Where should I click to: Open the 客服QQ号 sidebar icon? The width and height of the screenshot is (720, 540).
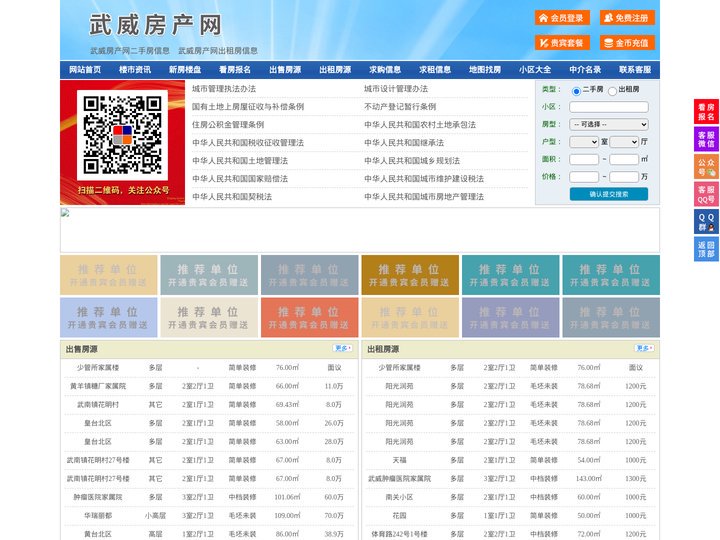[706, 194]
